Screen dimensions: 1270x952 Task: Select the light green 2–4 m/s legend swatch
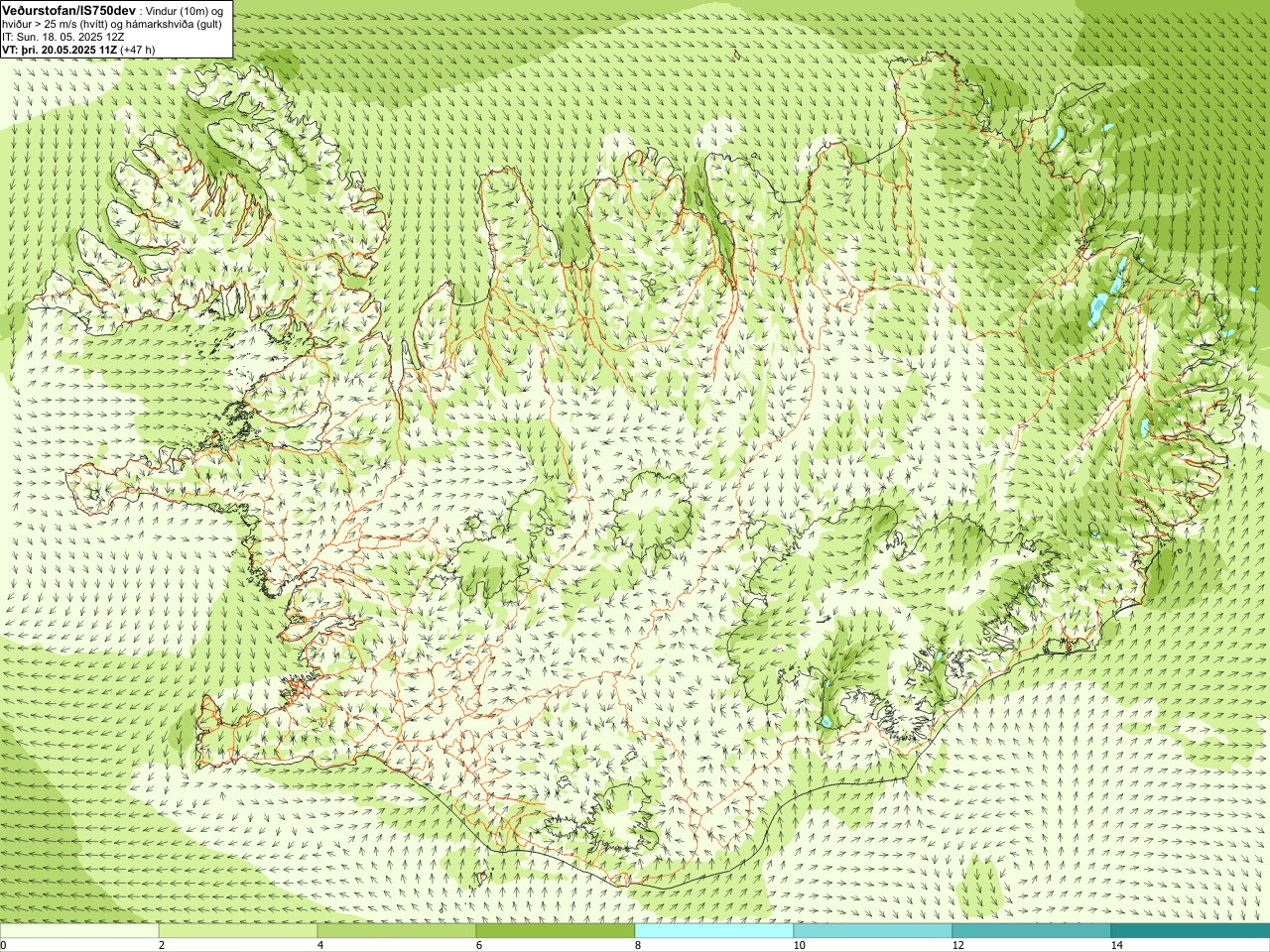click(x=238, y=931)
